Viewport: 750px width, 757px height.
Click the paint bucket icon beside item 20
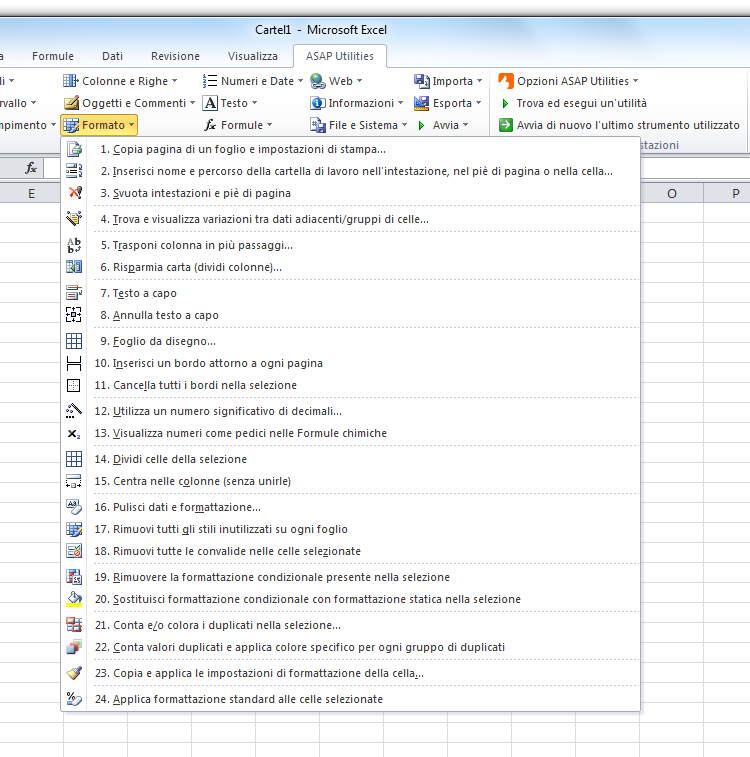tap(74, 599)
